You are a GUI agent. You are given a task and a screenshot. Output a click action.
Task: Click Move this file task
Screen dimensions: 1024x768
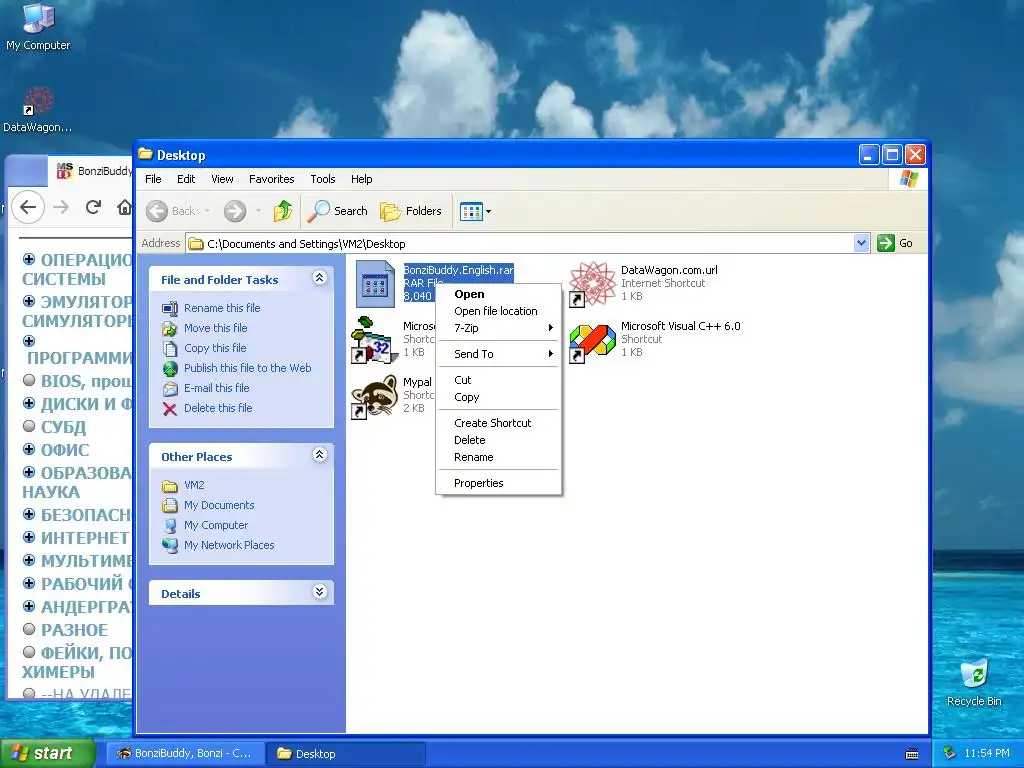pyautogui.click(x=216, y=328)
